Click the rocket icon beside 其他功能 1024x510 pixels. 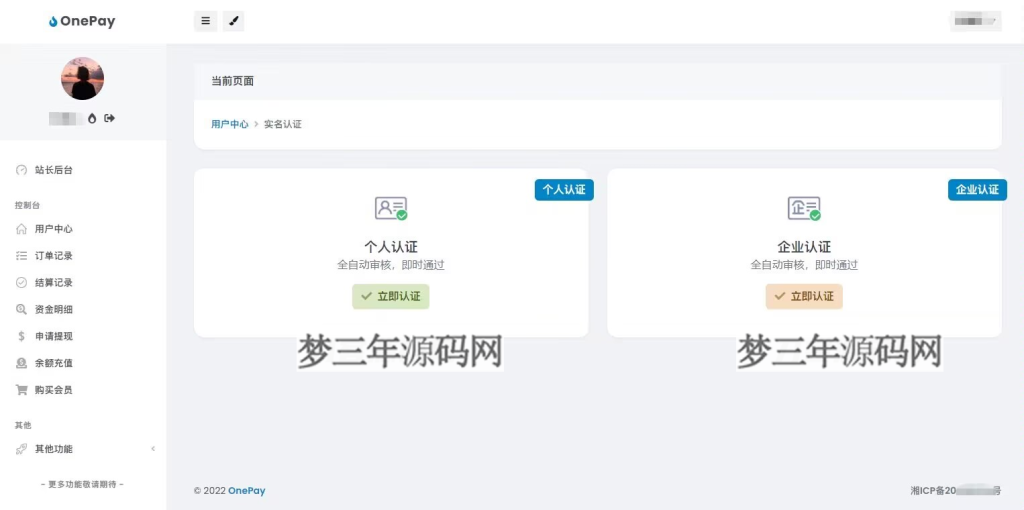tap(22, 449)
